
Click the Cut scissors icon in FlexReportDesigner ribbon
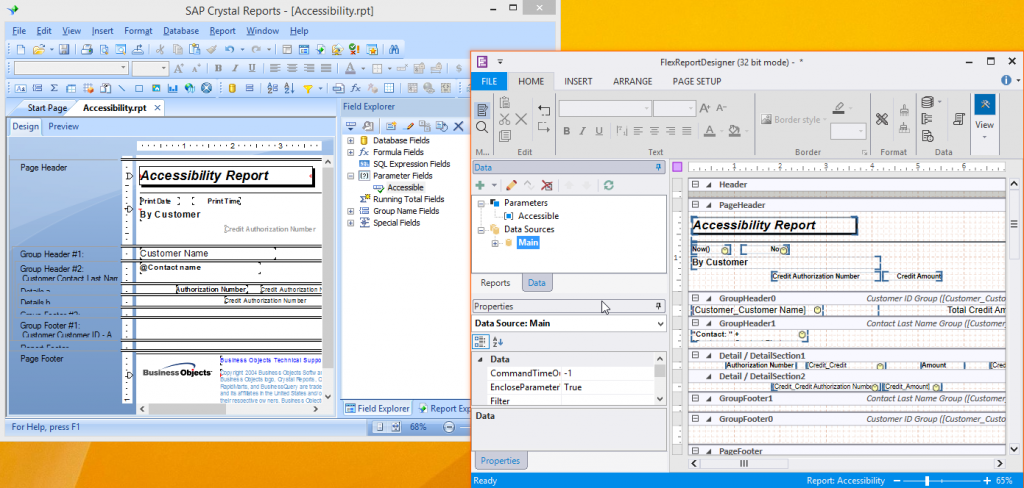coord(504,120)
